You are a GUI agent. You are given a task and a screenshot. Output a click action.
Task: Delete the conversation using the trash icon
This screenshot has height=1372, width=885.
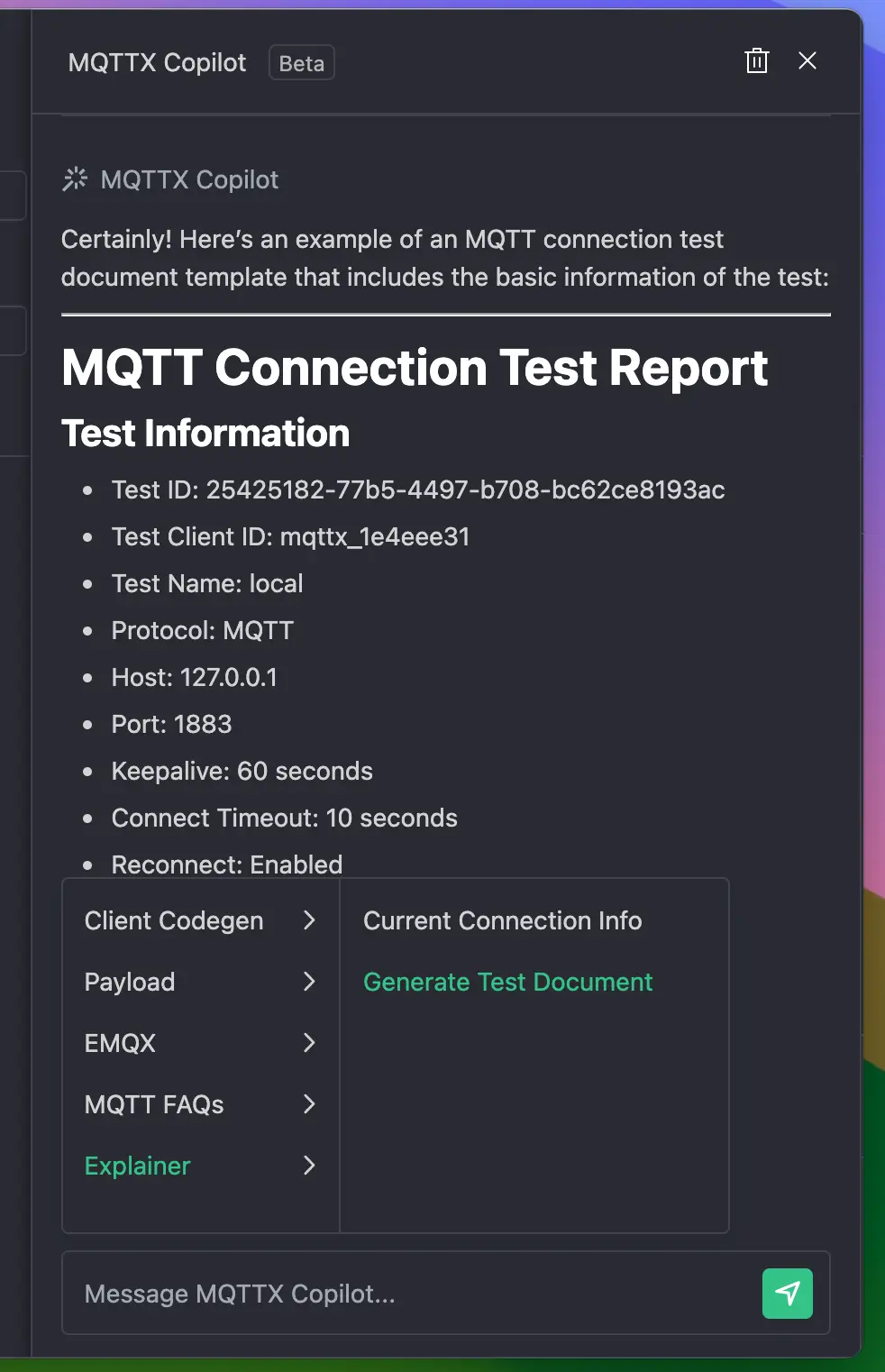[x=757, y=61]
